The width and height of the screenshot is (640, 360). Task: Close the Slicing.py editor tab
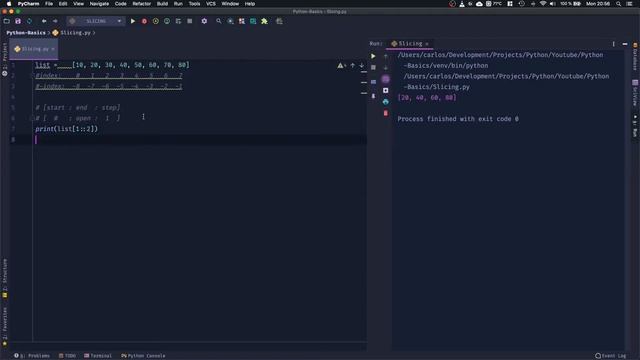pos(53,49)
